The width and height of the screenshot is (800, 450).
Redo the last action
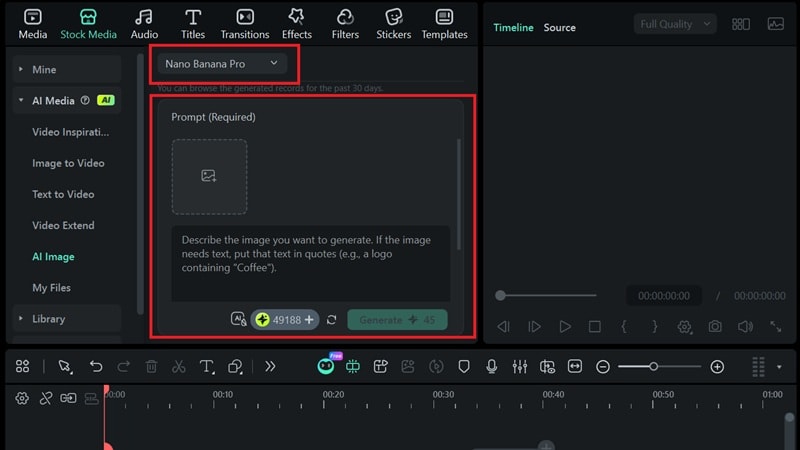point(123,366)
